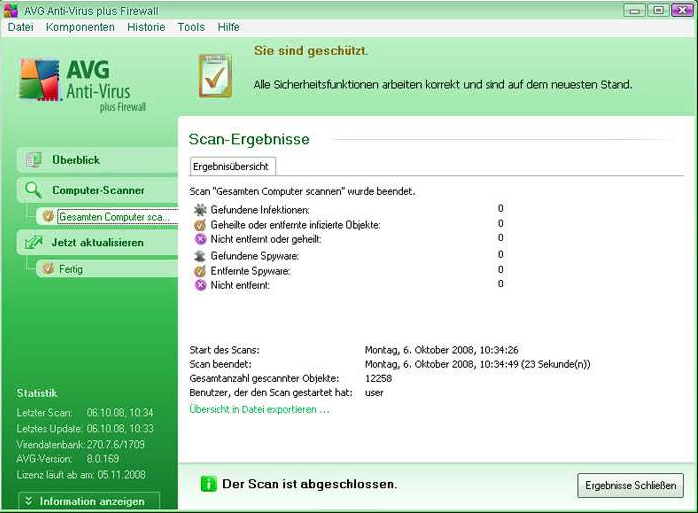Click the scanned objects count 12258
This screenshot has height=513, width=698.
tap(378, 379)
